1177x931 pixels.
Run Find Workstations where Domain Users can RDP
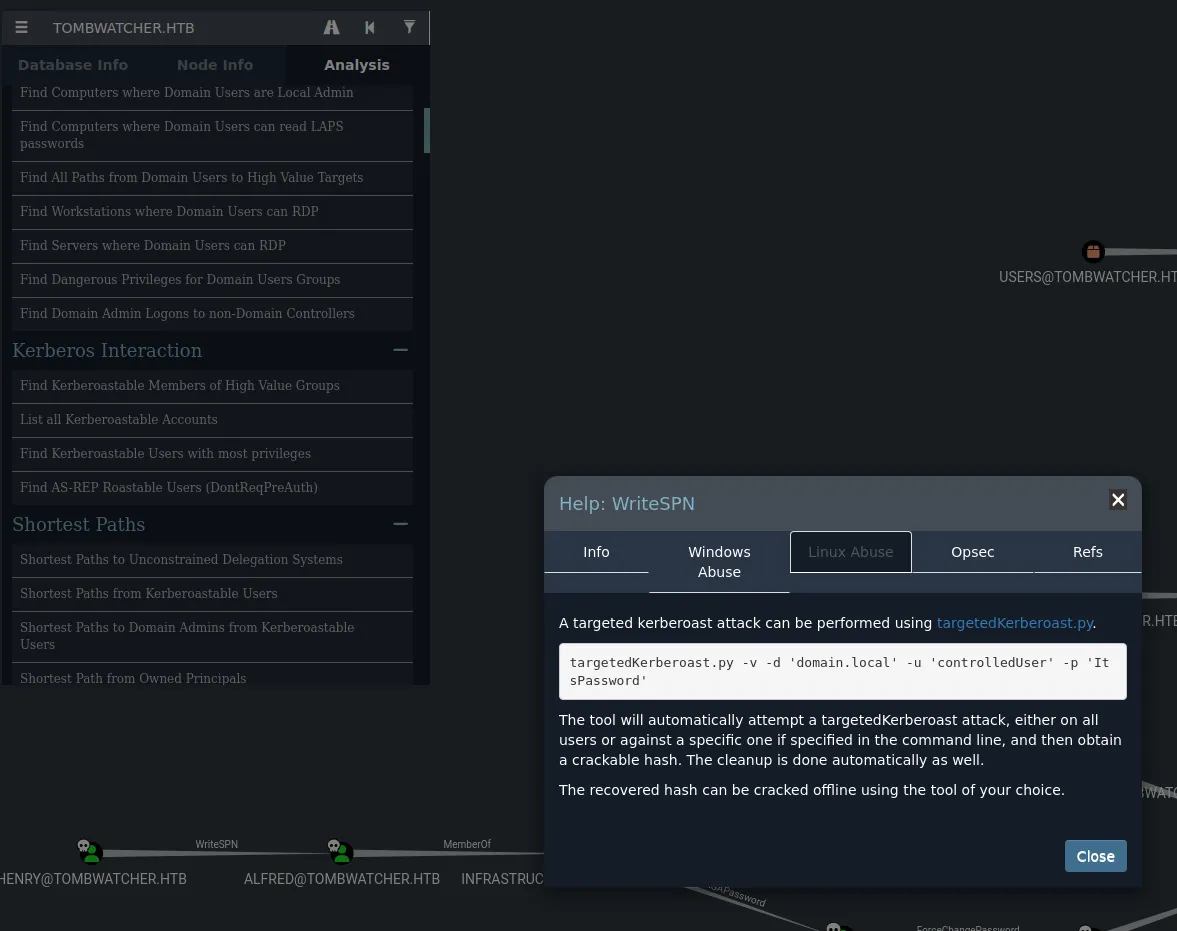tap(212, 212)
